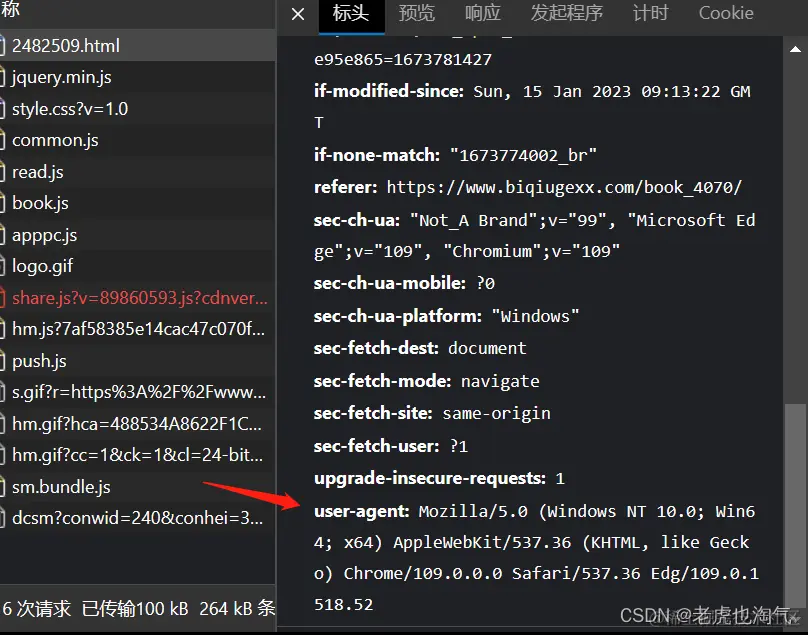
Task: Select the hm.js?7af58385e14cac47c070f request
Action: (138, 329)
